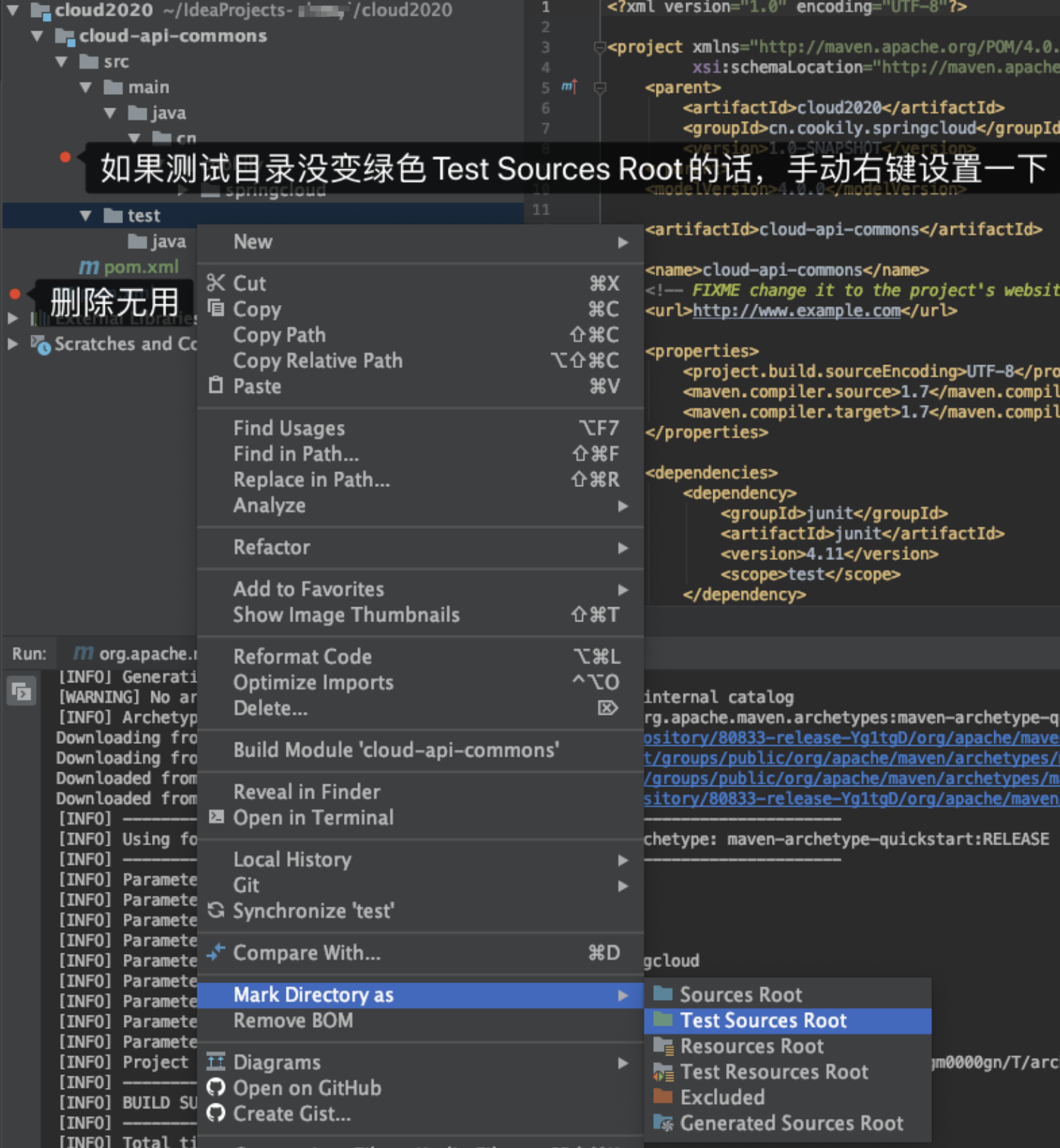Choose Optimize Imports
This screenshot has height=1148, width=1060.
pyautogui.click(x=420, y=682)
